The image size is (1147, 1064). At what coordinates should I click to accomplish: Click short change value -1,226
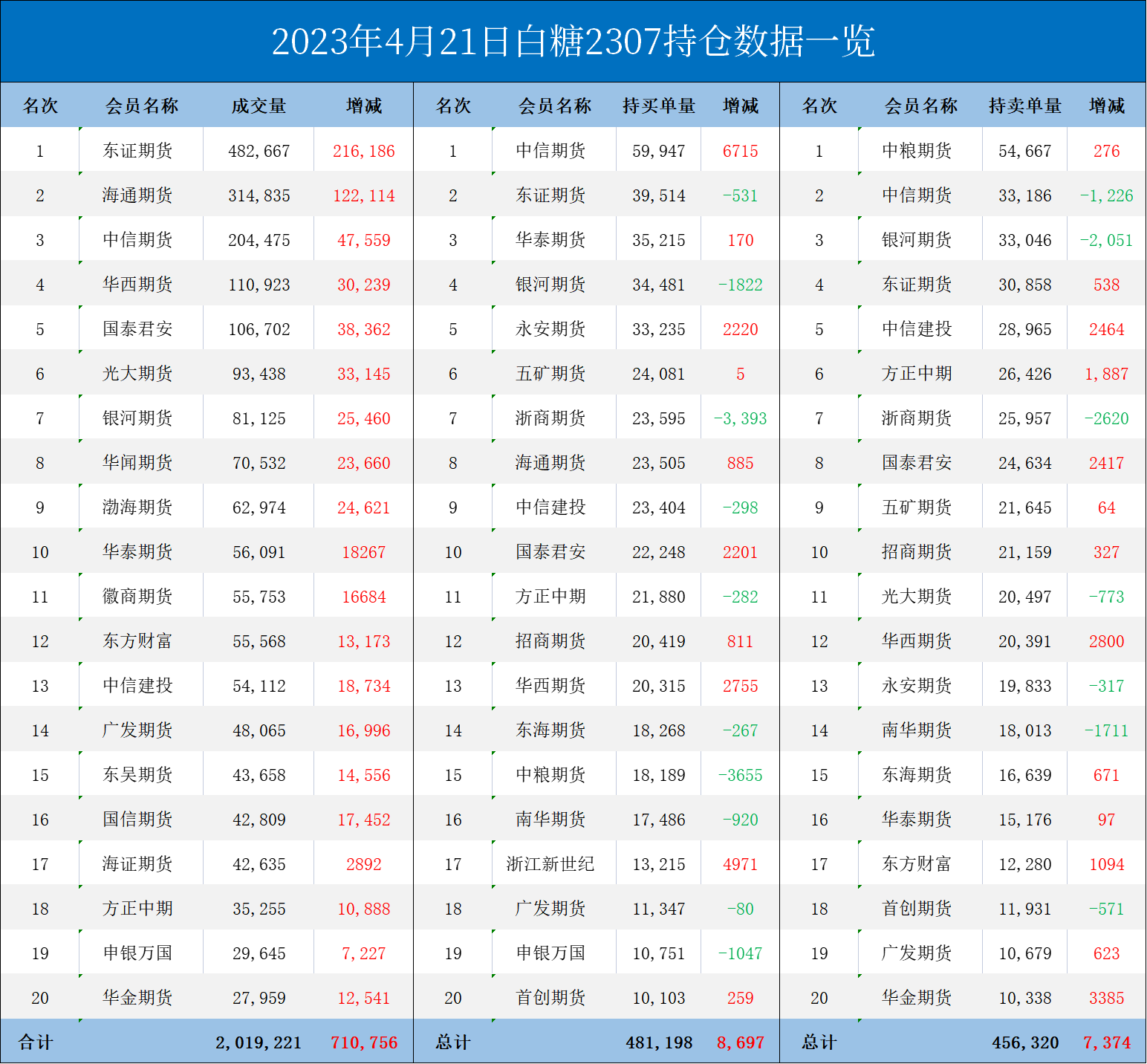point(1107,195)
